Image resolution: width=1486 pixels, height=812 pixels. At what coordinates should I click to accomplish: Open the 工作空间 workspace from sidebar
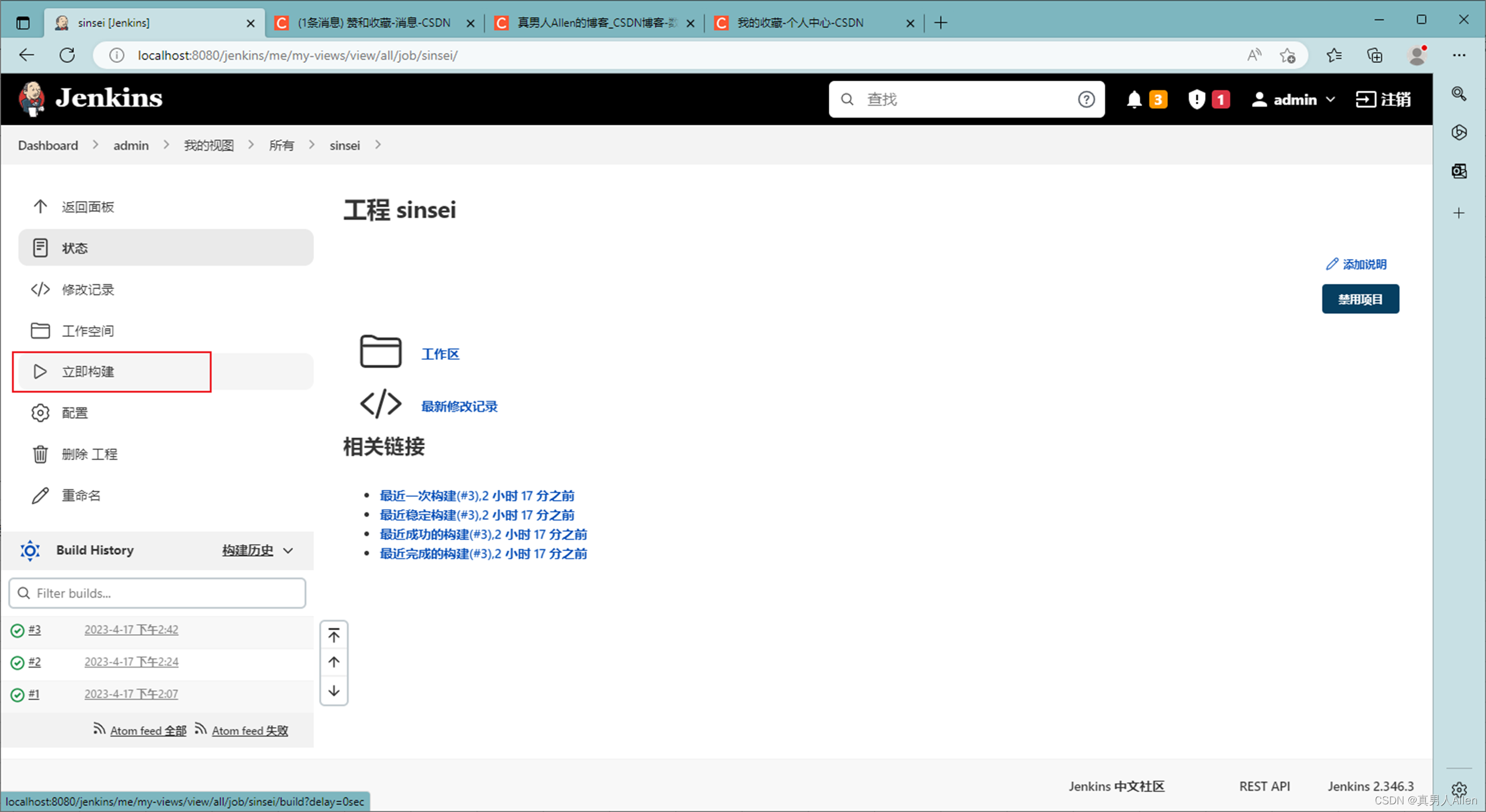click(x=87, y=330)
